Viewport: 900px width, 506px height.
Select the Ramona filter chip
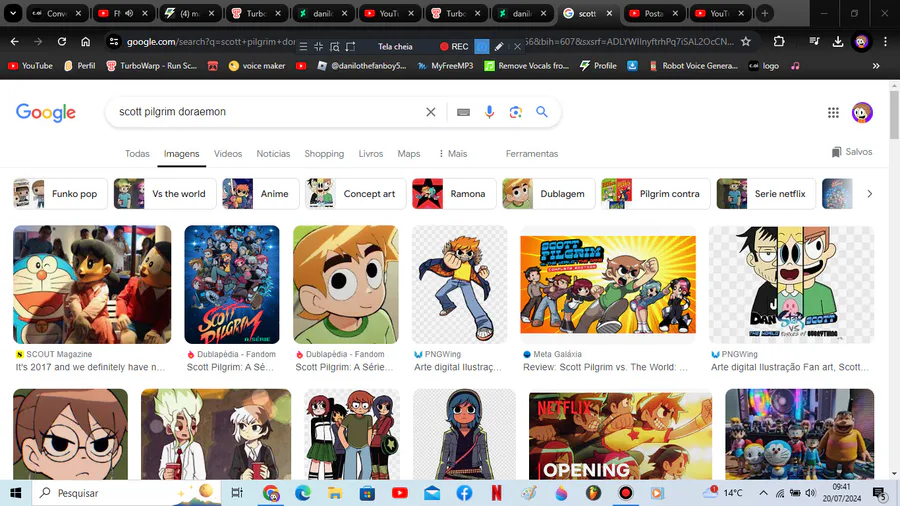[x=454, y=194]
